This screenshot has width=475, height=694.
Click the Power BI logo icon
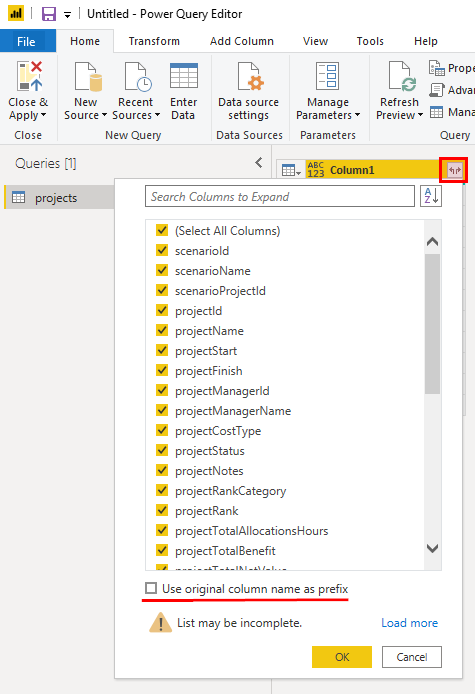pos(16,13)
